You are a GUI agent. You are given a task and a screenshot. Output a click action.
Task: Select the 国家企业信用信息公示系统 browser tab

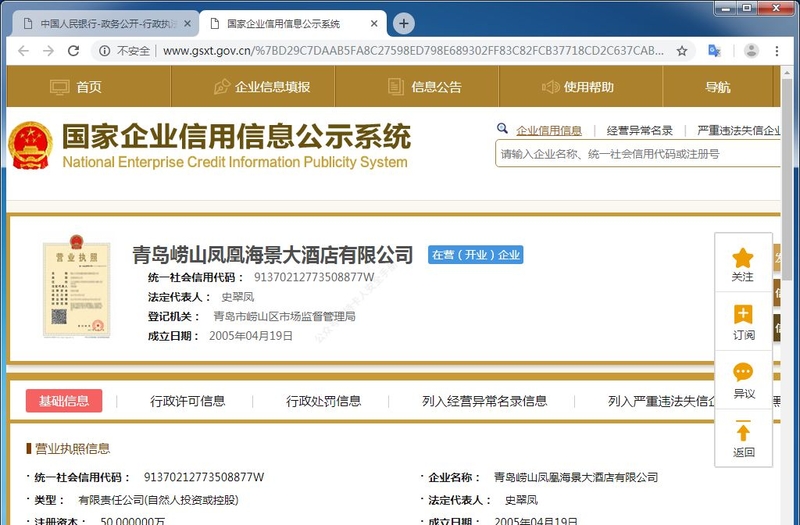[x=293, y=23]
